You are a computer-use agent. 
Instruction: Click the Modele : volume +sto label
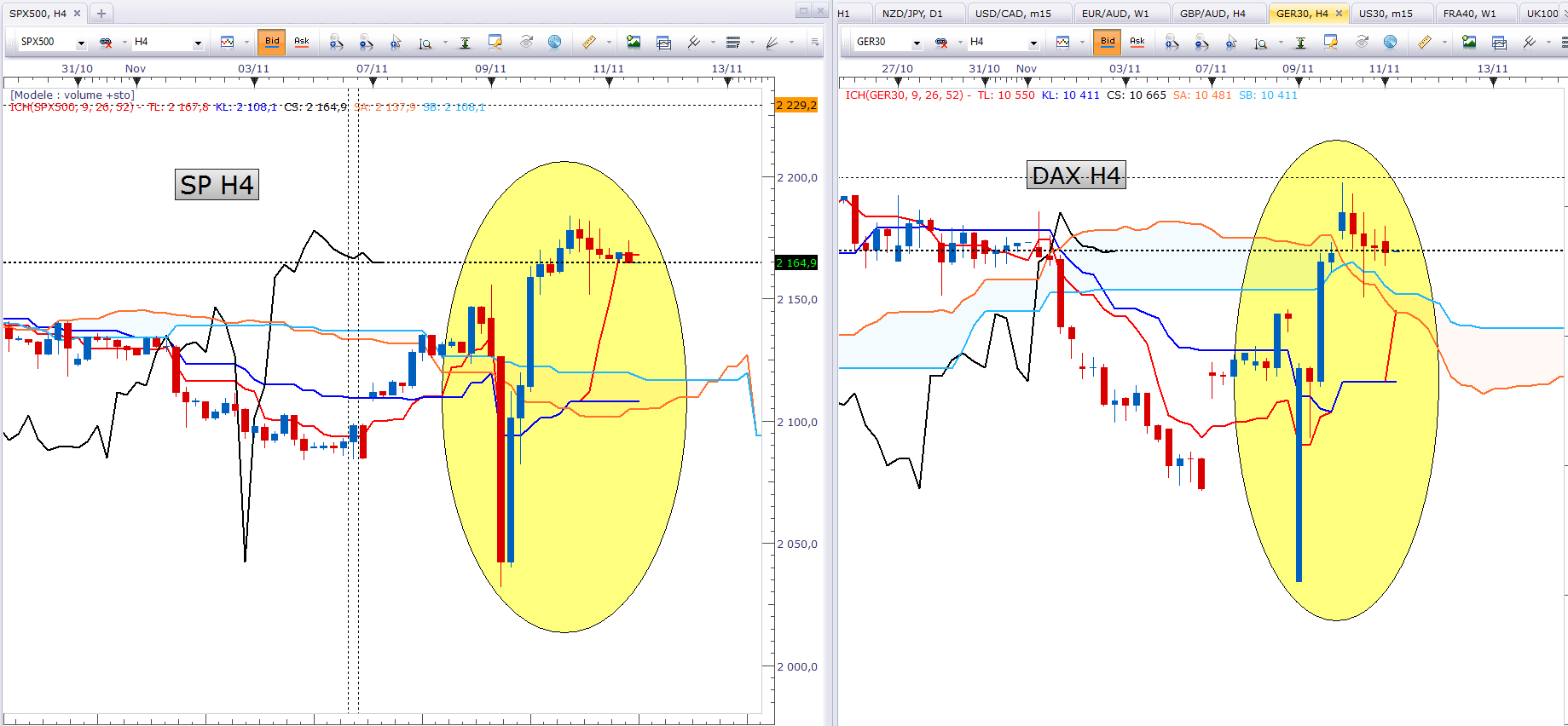click(72, 95)
